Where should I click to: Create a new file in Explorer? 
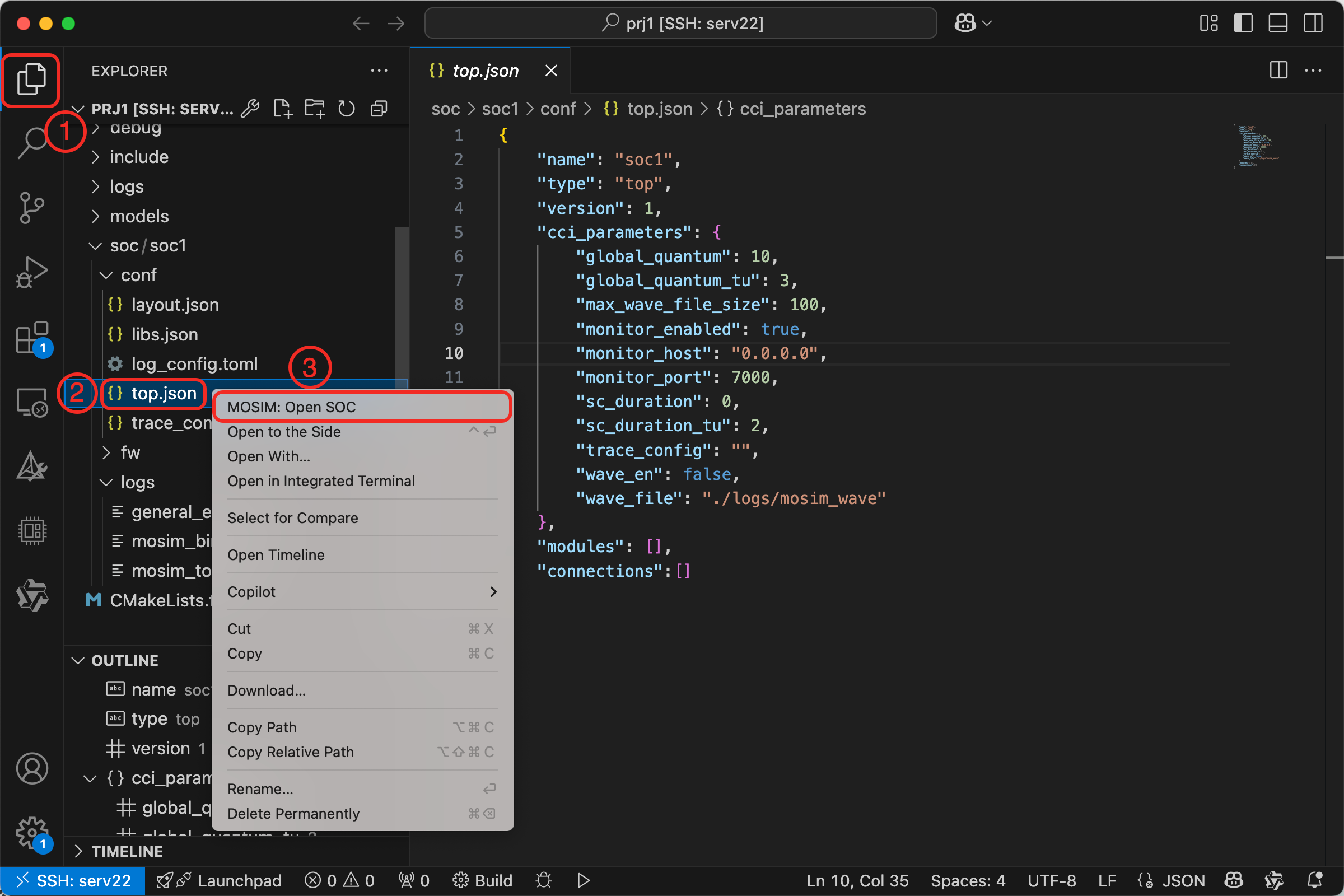283,109
